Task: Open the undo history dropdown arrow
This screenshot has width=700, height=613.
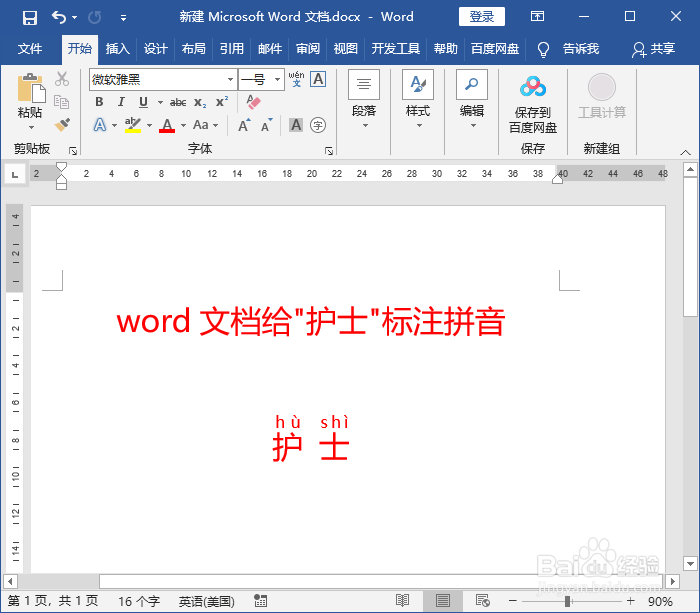Action: (75, 17)
